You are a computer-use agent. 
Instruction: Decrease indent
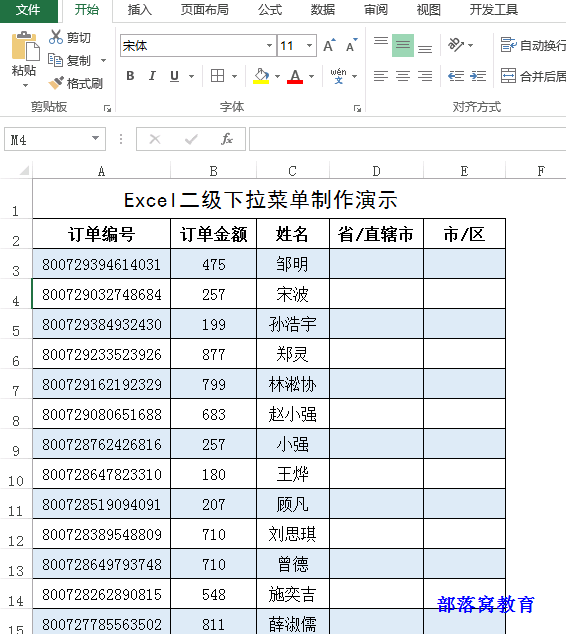(x=456, y=76)
